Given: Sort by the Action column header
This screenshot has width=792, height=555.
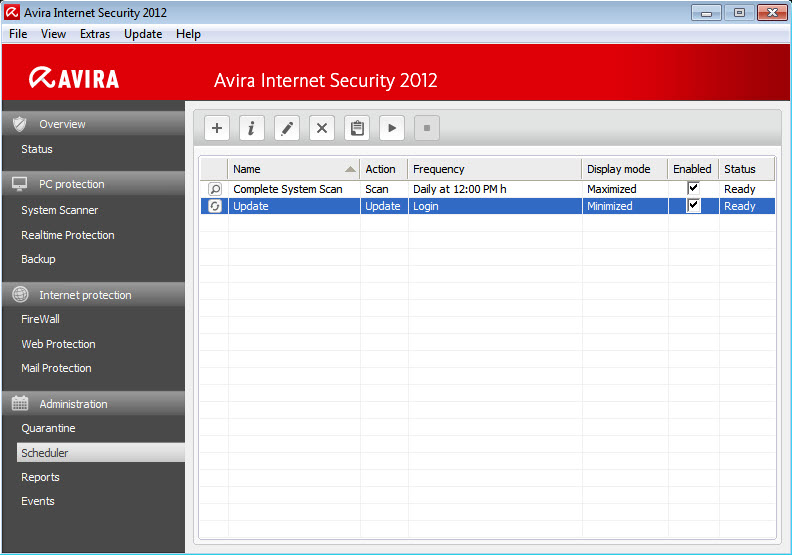Looking at the screenshot, I should coord(383,169).
